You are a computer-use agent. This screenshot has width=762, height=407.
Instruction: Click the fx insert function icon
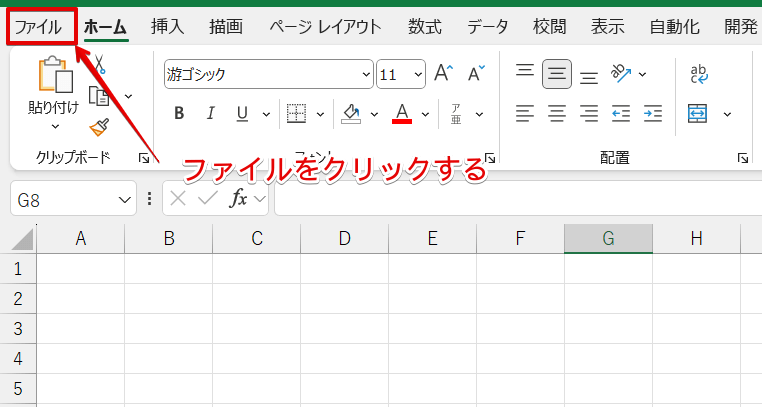(x=238, y=198)
